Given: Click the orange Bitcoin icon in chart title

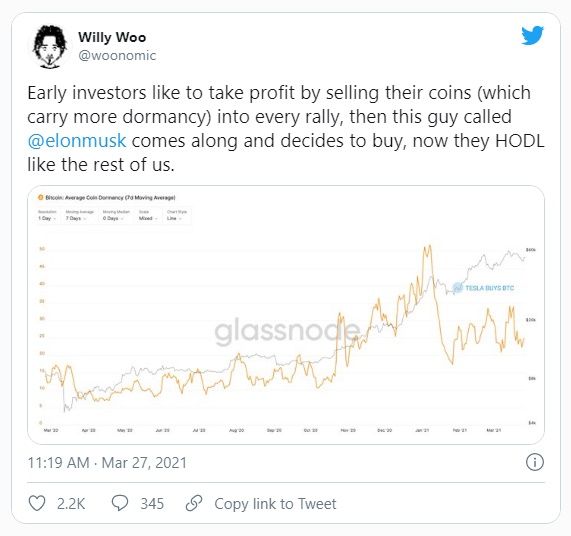Looking at the screenshot, I should pos(41,198).
